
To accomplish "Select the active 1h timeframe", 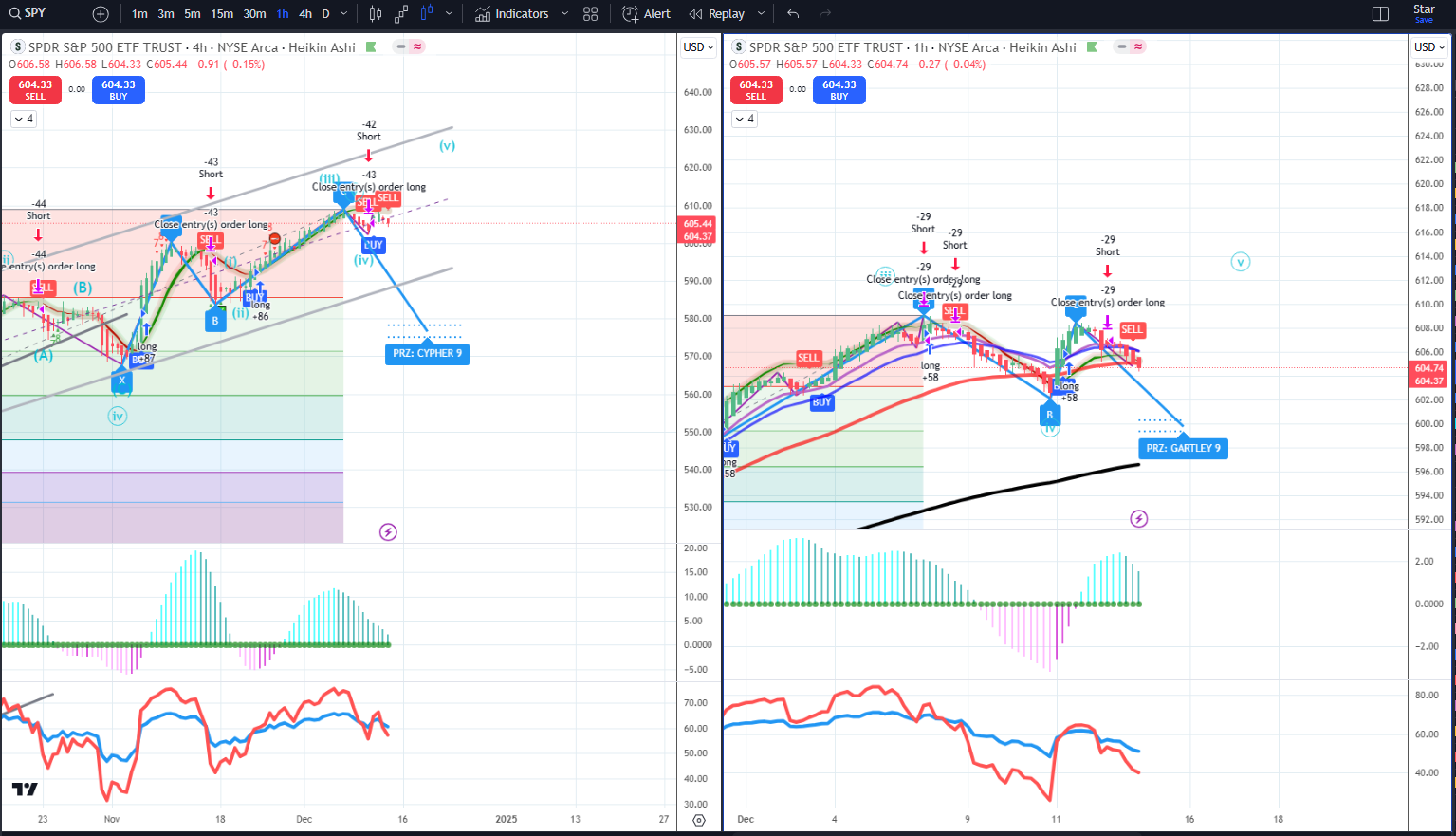I will point(283,14).
